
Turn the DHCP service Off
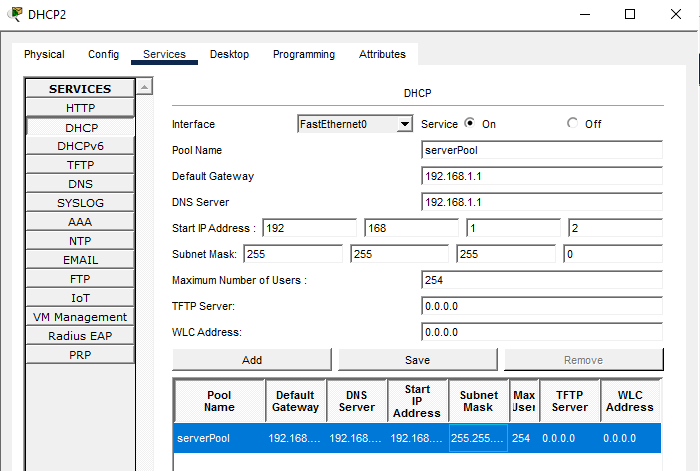point(572,124)
